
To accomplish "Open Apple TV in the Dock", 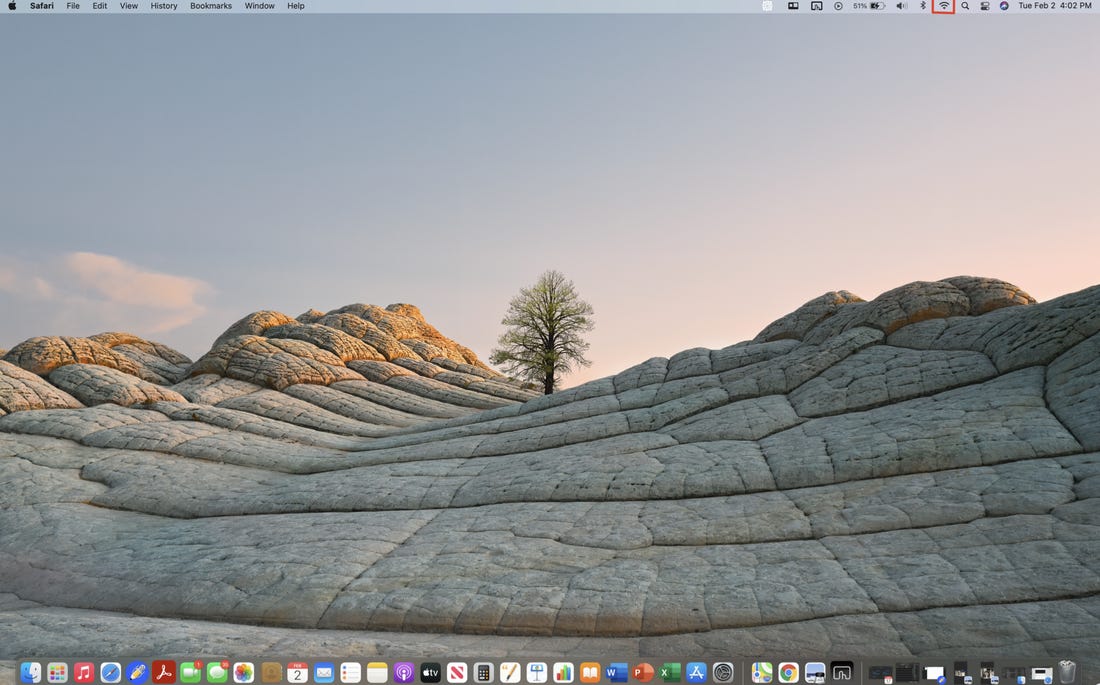I will click(x=431, y=672).
